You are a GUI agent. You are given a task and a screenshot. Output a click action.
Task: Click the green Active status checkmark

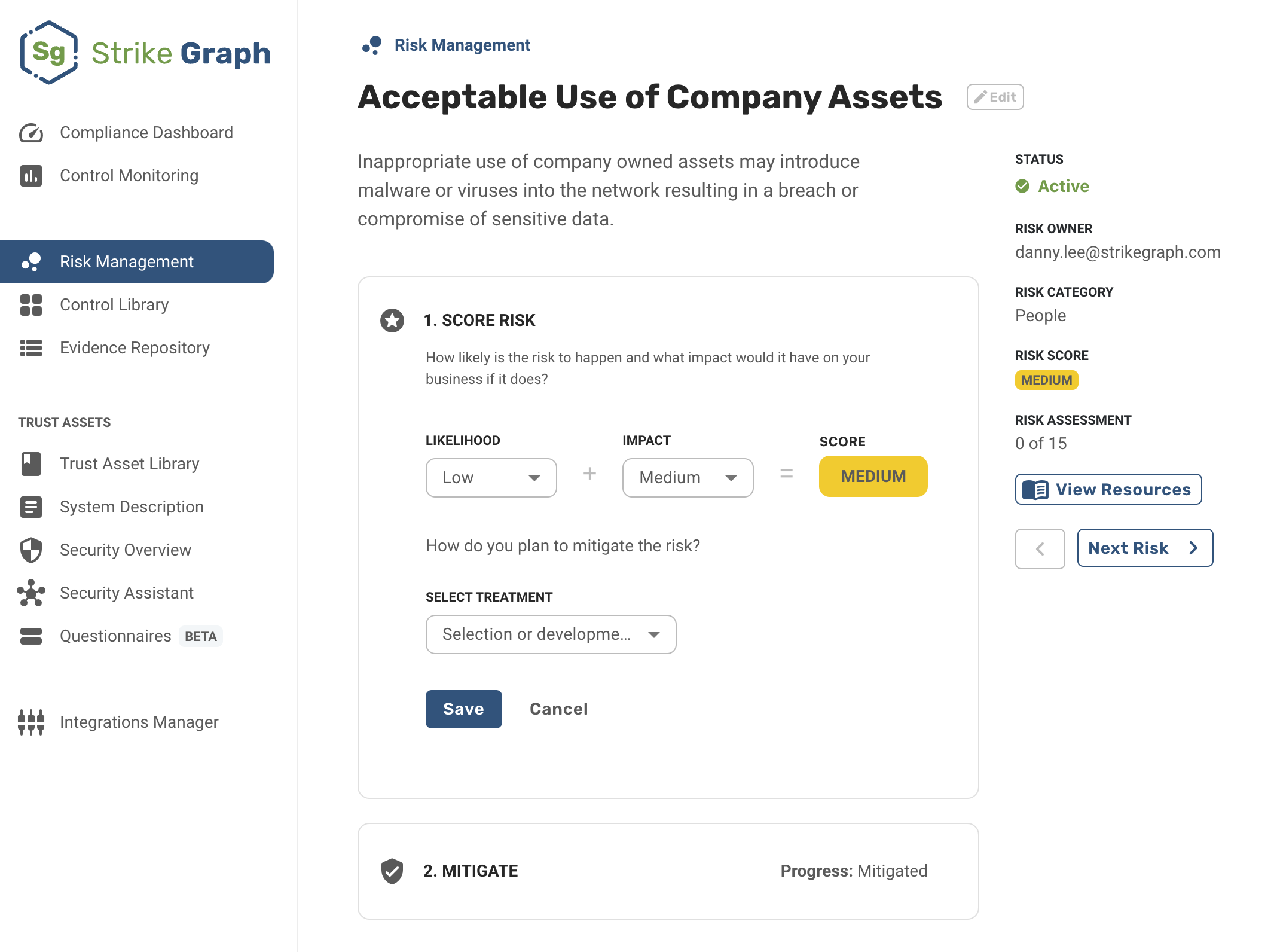(x=1023, y=186)
